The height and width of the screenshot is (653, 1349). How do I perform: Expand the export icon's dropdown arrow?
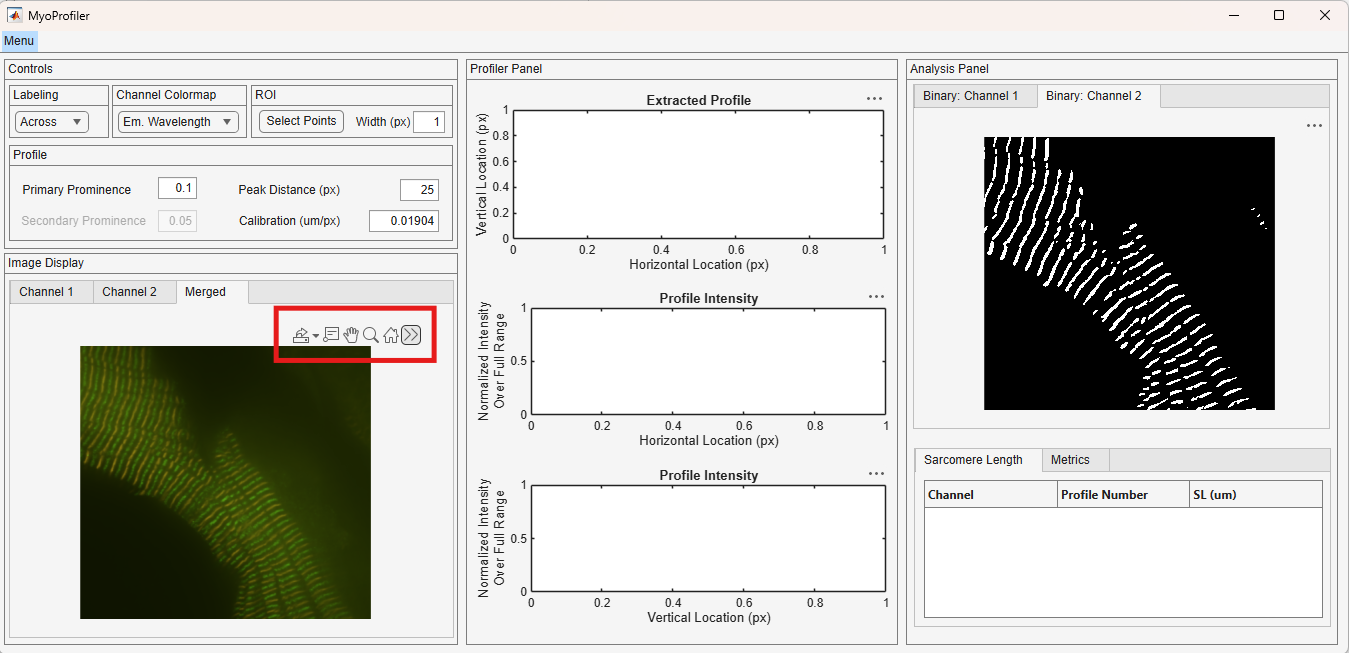[x=315, y=336]
